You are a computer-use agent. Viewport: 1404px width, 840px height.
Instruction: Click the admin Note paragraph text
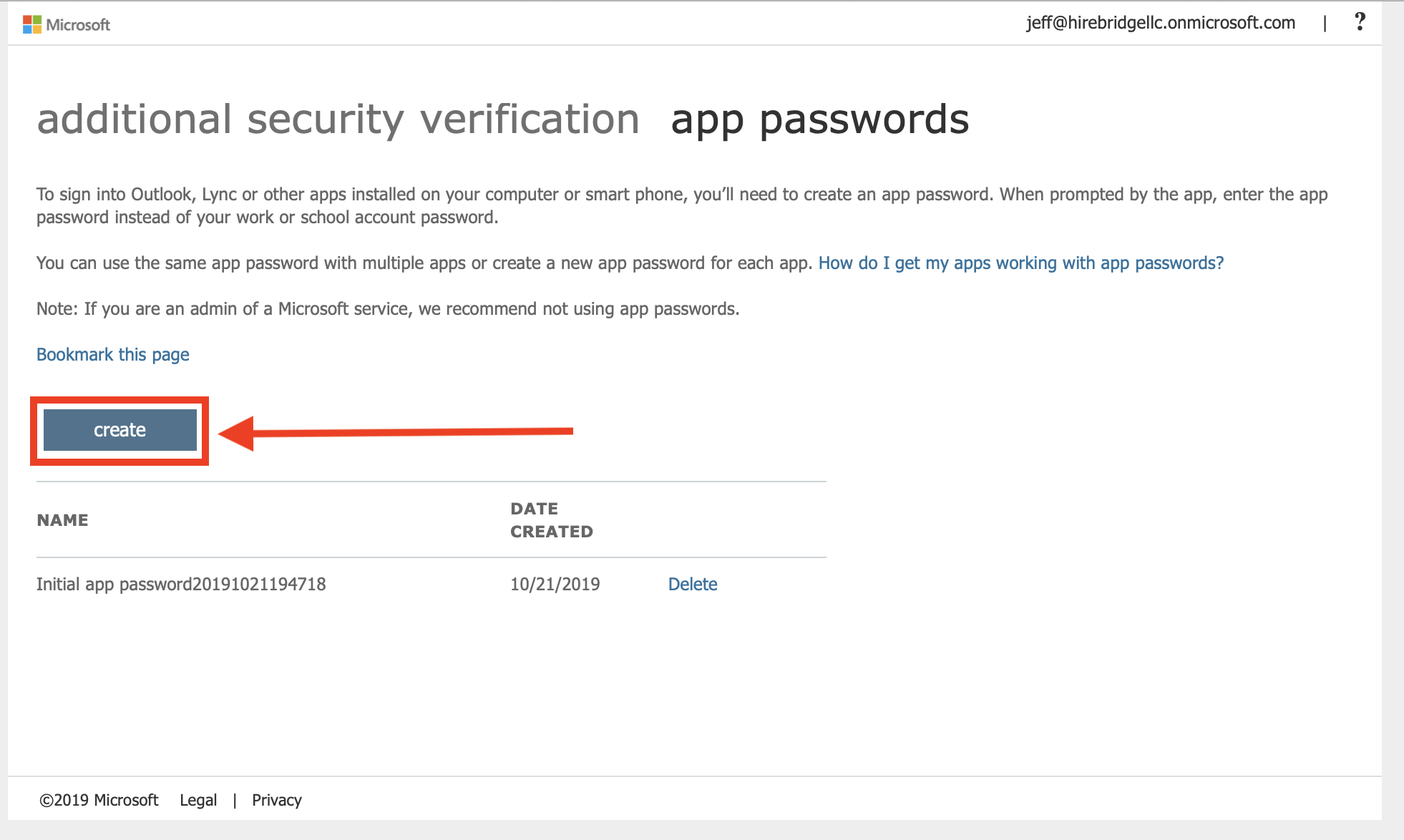coord(388,309)
